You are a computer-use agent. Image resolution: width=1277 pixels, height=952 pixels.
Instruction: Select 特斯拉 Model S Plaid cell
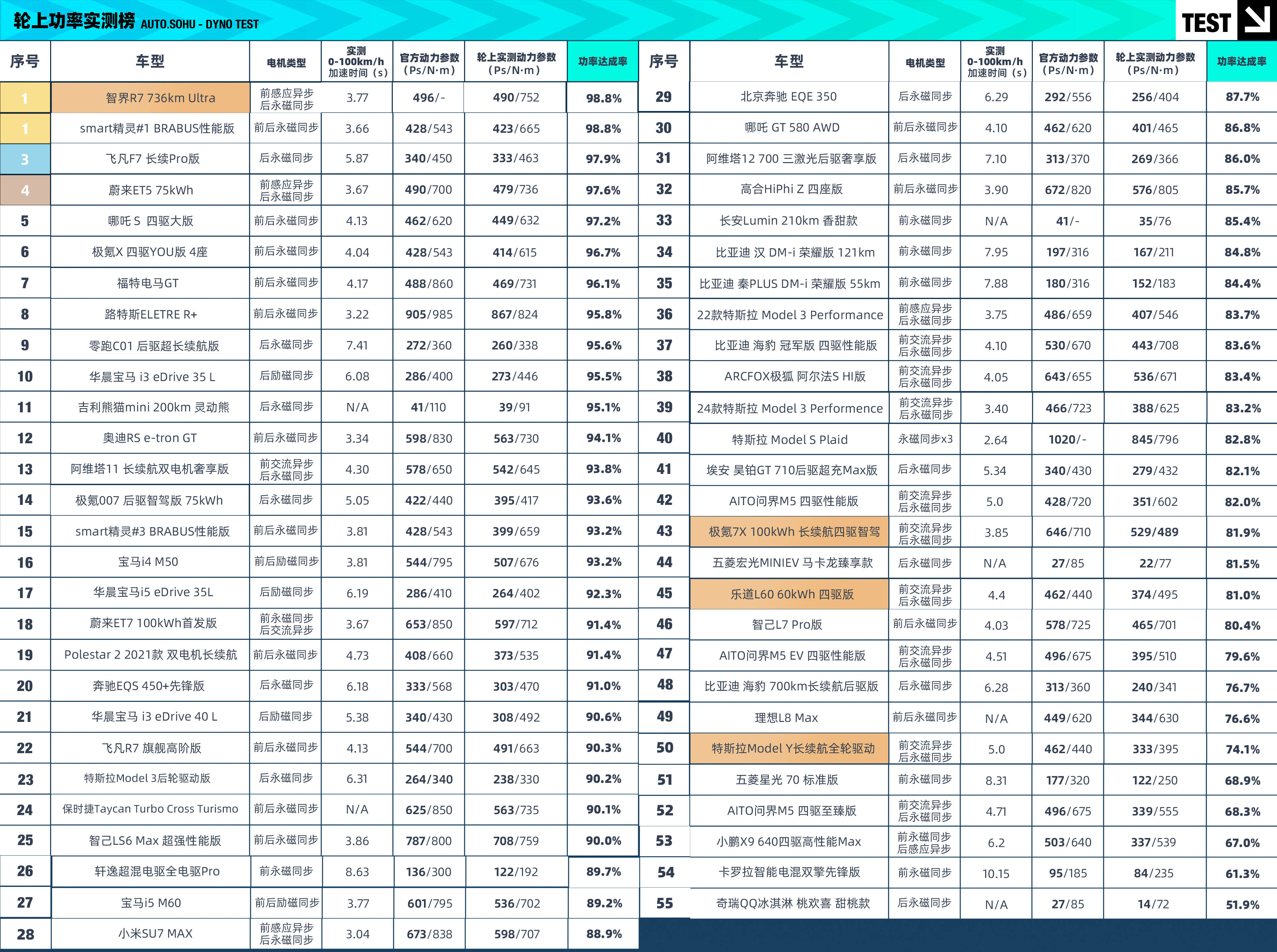789,439
